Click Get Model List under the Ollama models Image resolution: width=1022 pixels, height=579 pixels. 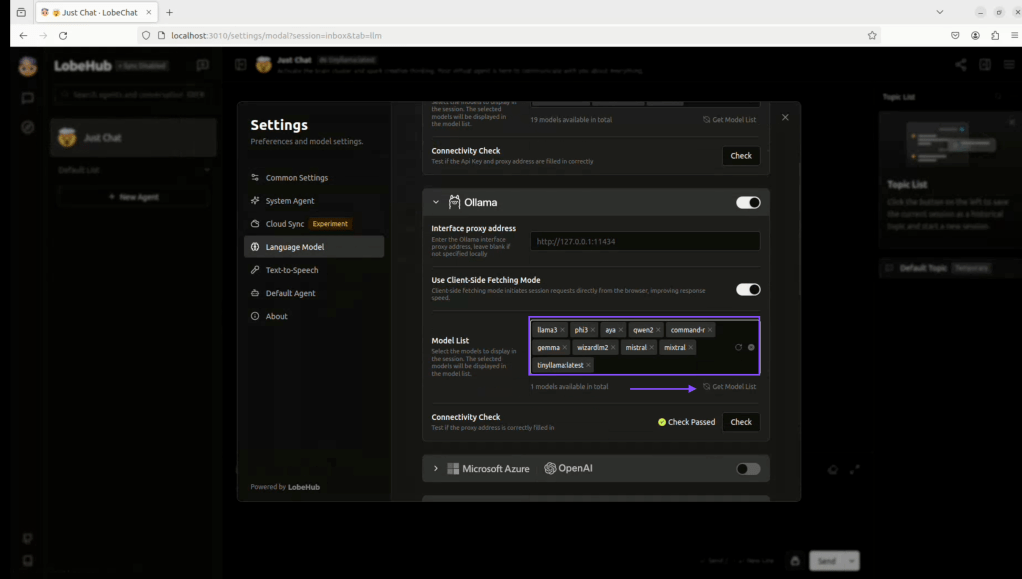click(x=729, y=386)
